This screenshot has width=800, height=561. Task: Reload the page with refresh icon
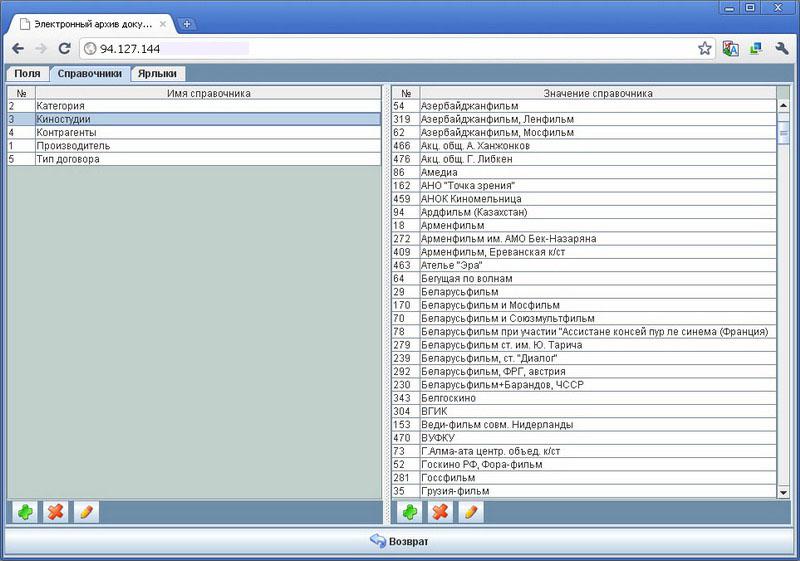coord(64,48)
